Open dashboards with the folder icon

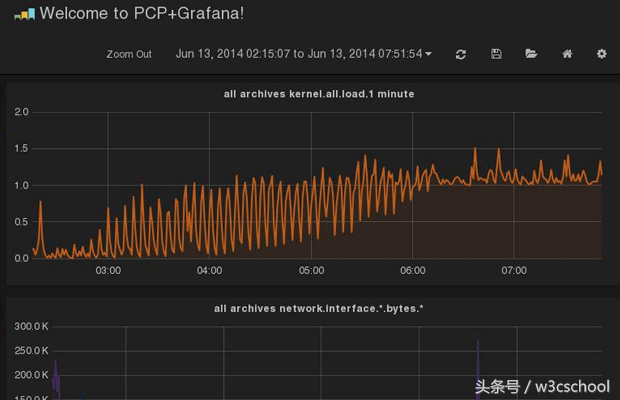531,53
